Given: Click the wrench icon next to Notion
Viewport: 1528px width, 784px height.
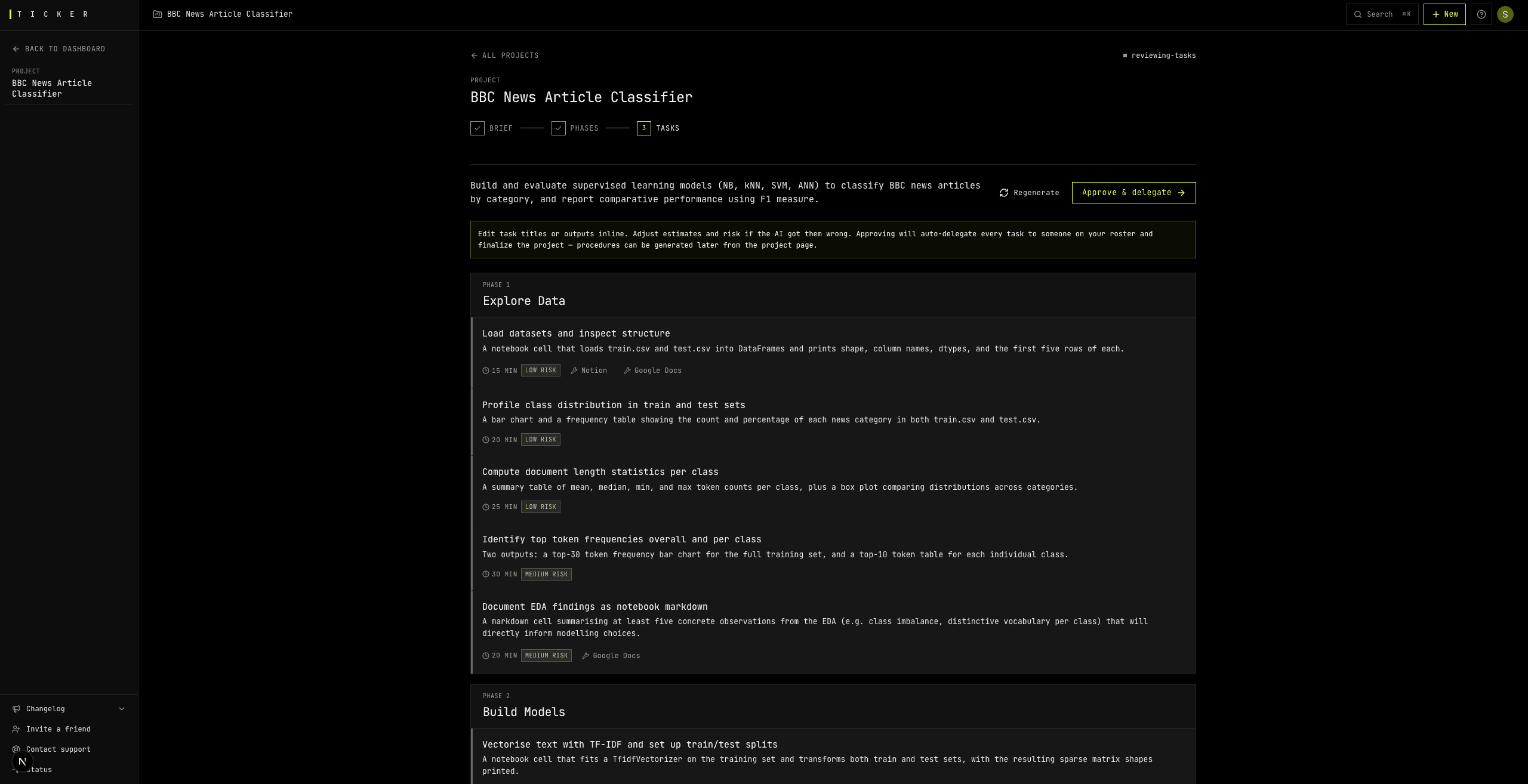Looking at the screenshot, I should pyautogui.click(x=574, y=371).
